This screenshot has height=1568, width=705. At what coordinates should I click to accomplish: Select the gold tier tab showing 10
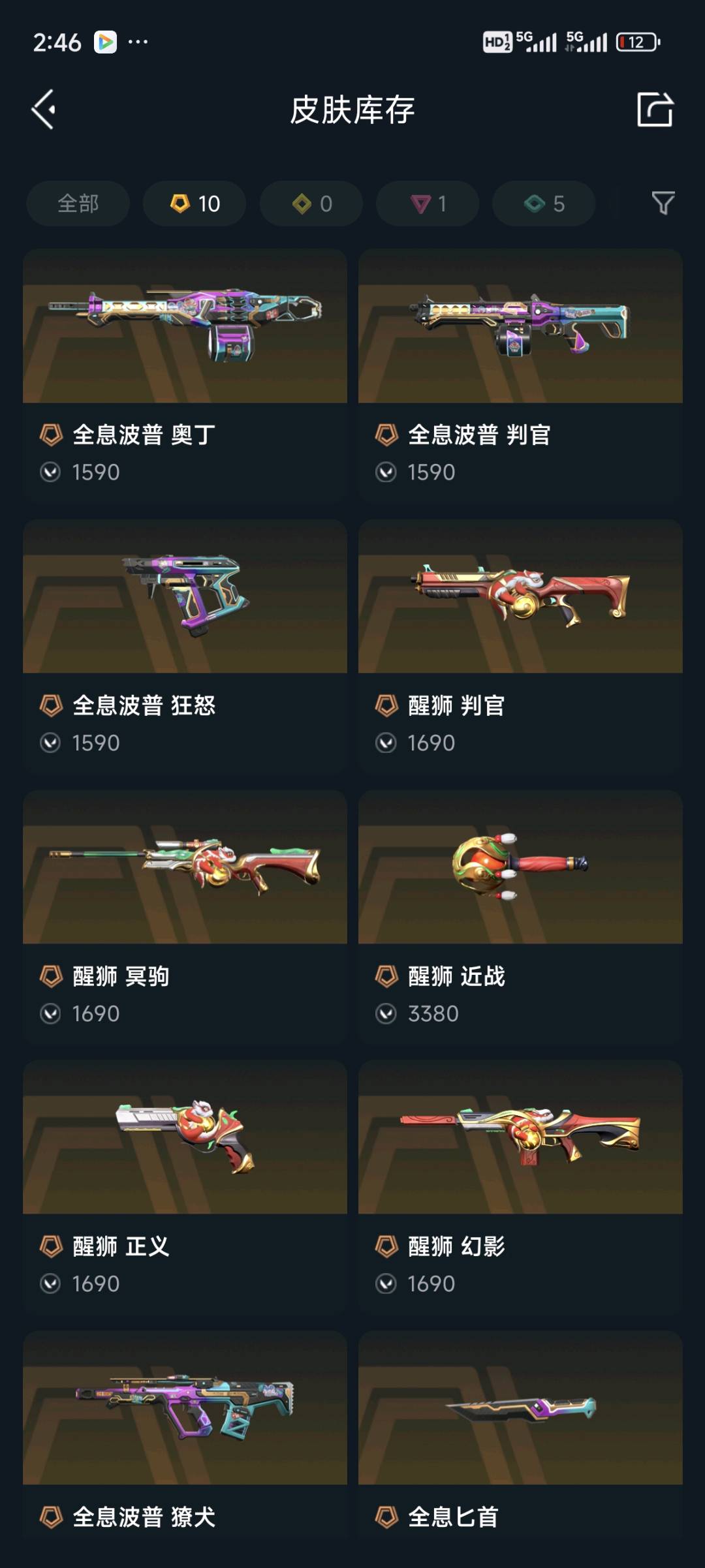click(195, 204)
